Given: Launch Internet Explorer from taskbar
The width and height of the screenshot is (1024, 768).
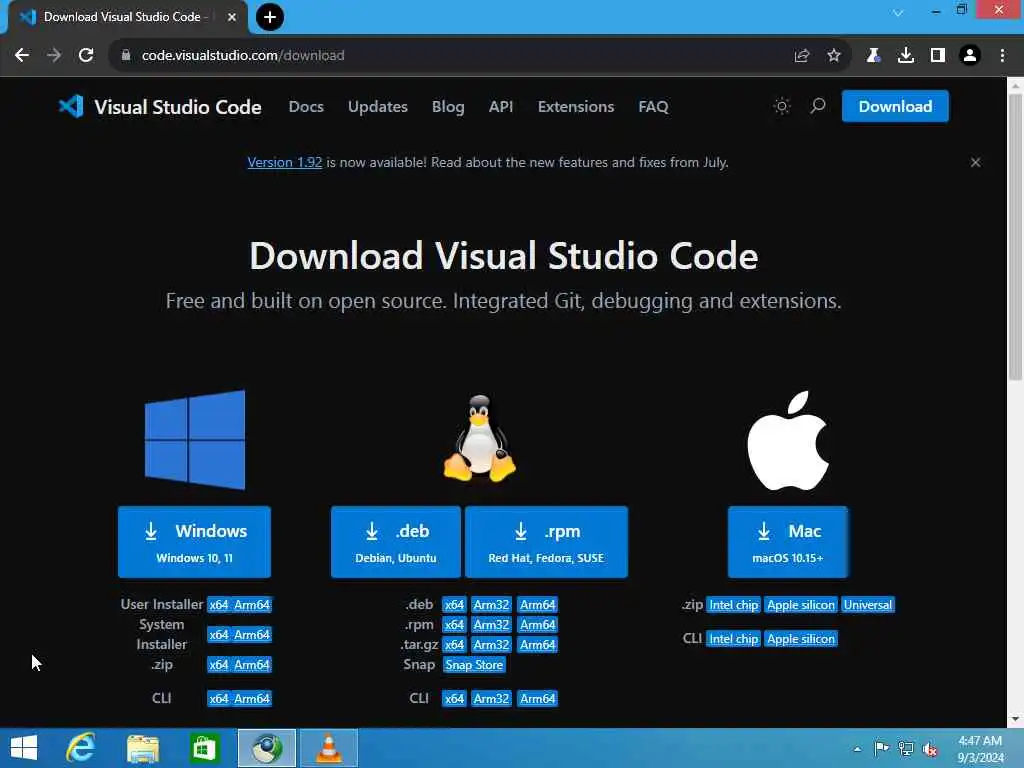Looking at the screenshot, I should coord(81,748).
